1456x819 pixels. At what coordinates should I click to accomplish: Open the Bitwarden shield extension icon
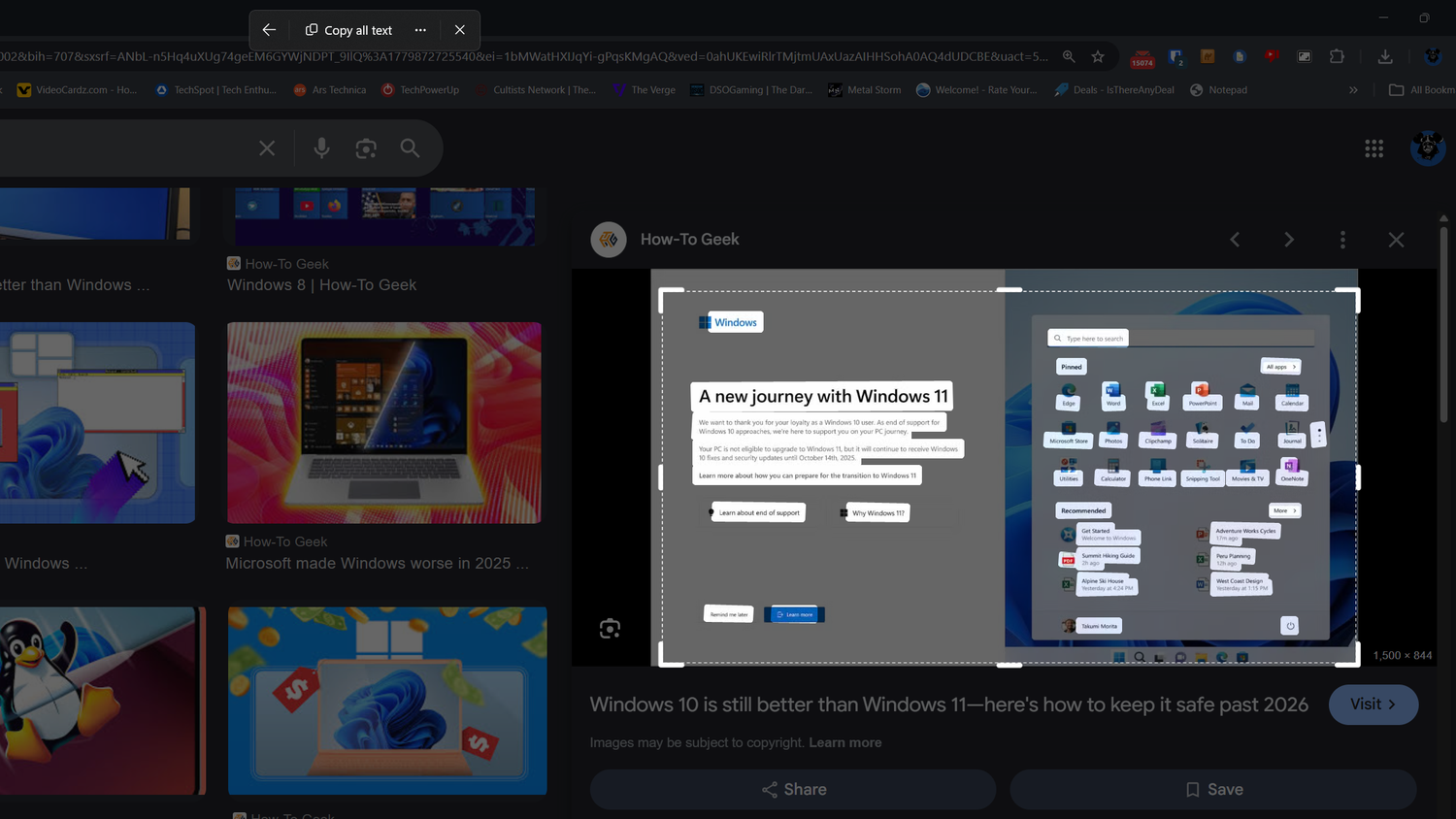(x=1175, y=56)
